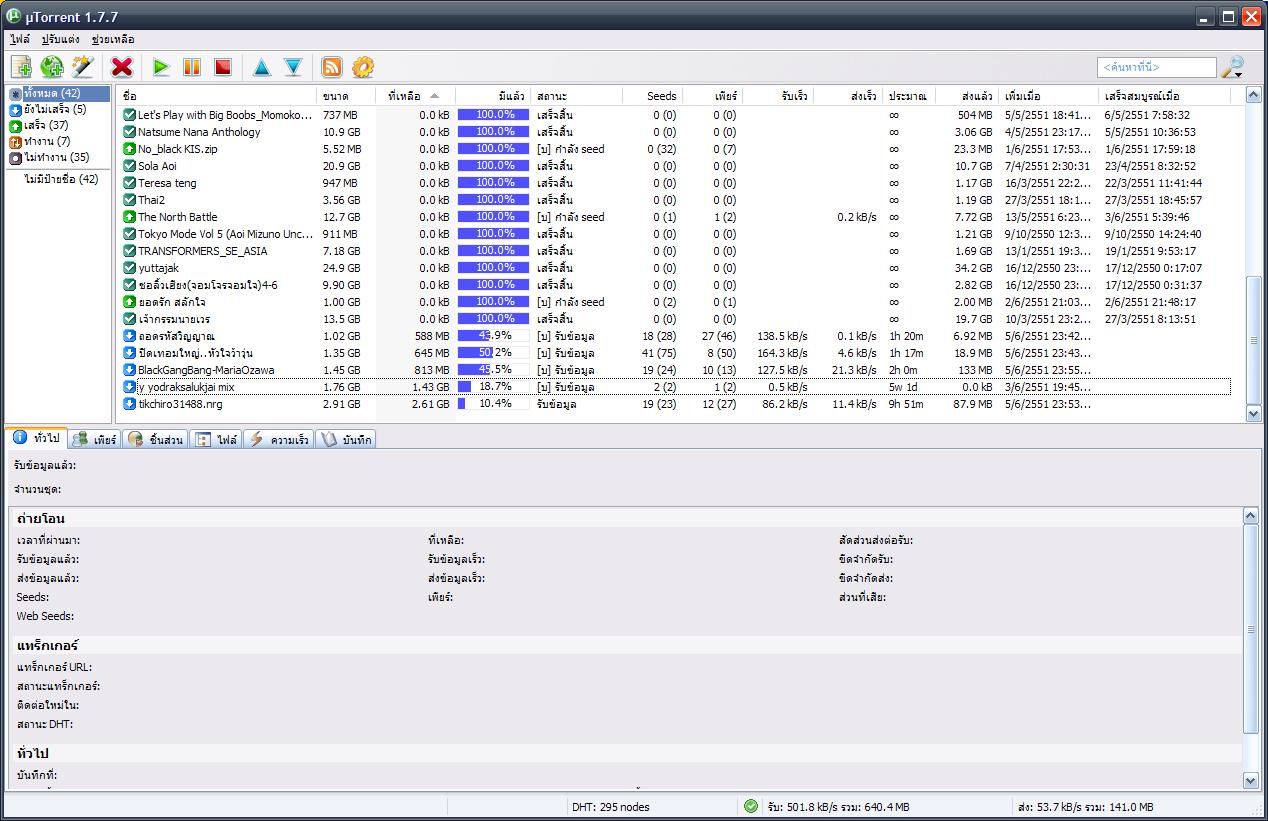The image size is (1268, 821).
Task: Switch to the ชิ้นส่วน details tab
Action: tap(155, 439)
